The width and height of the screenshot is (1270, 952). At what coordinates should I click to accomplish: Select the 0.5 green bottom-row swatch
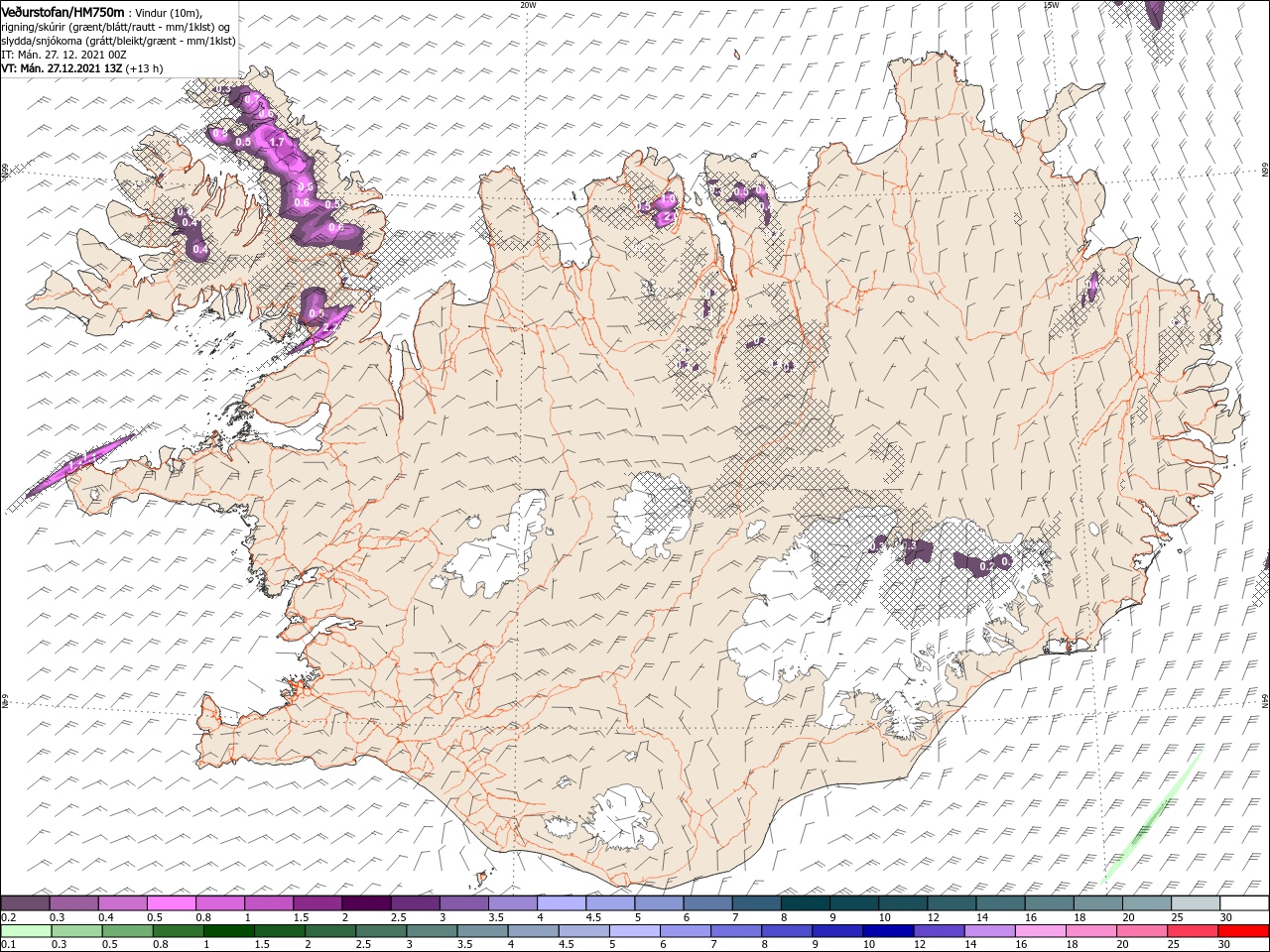[x=128, y=931]
